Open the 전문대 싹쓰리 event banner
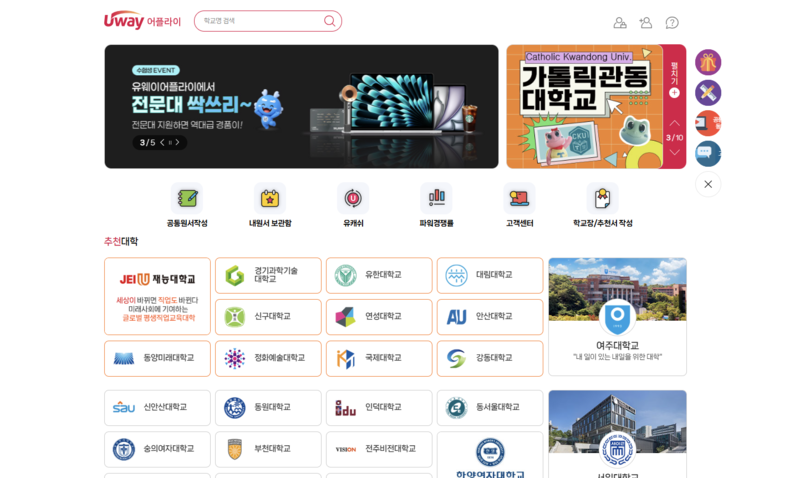 coord(301,106)
